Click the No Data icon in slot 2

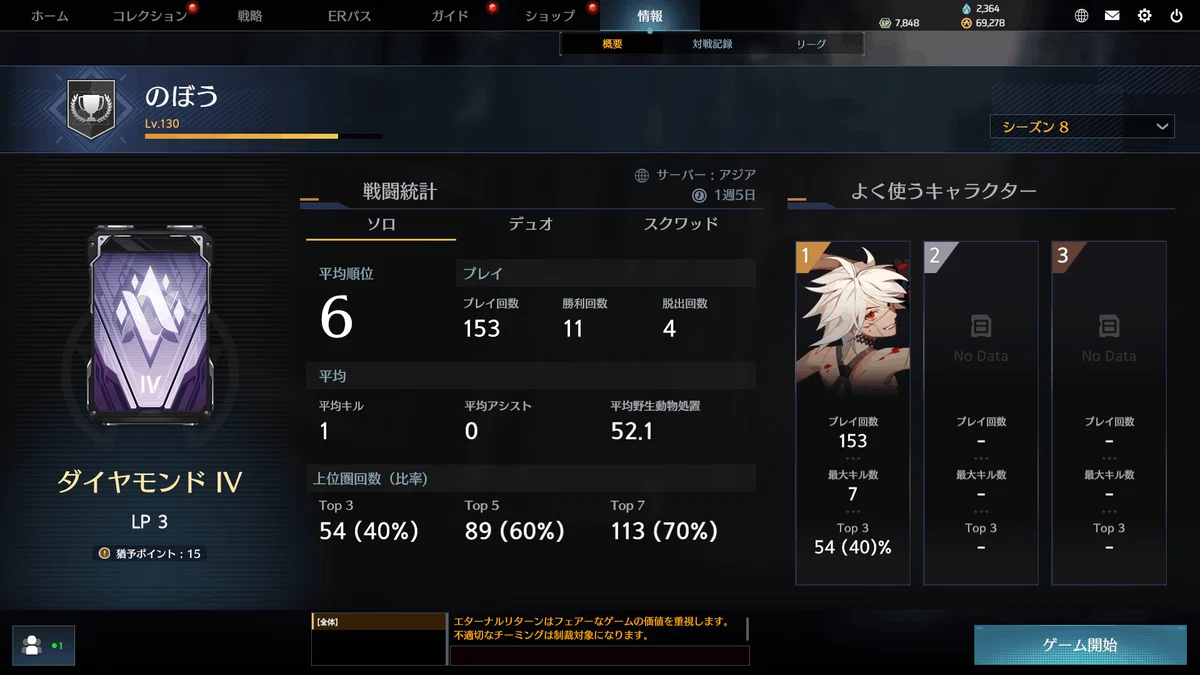(x=980, y=326)
